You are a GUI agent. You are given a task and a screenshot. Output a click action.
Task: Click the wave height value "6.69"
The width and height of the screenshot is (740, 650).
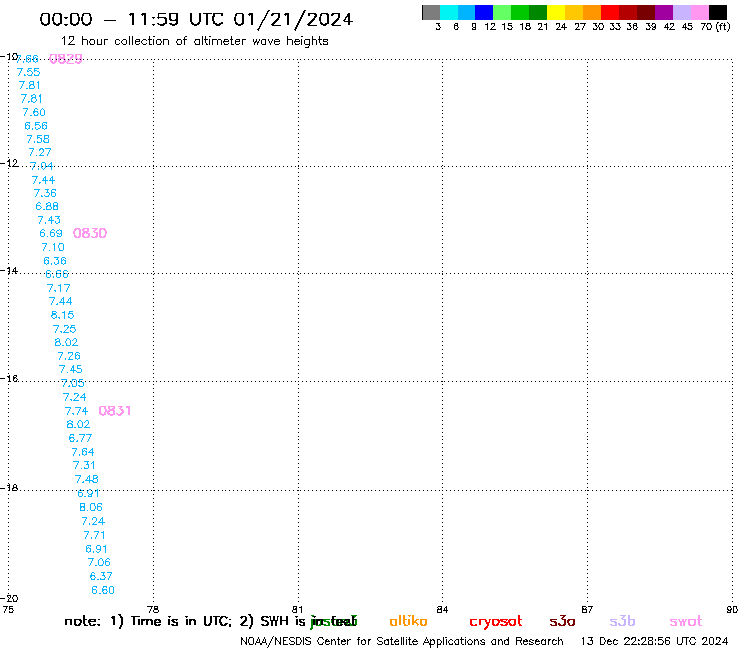coord(51,233)
